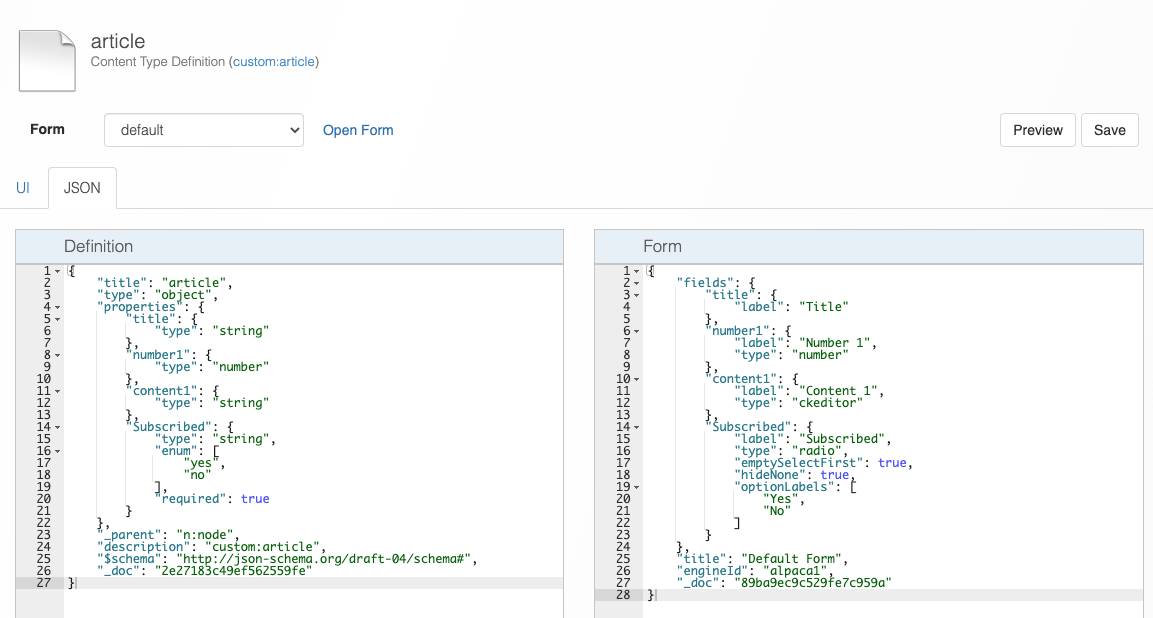Screen dimensions: 1153x618
Task: Click "radio" type value in Form
Action: point(816,451)
